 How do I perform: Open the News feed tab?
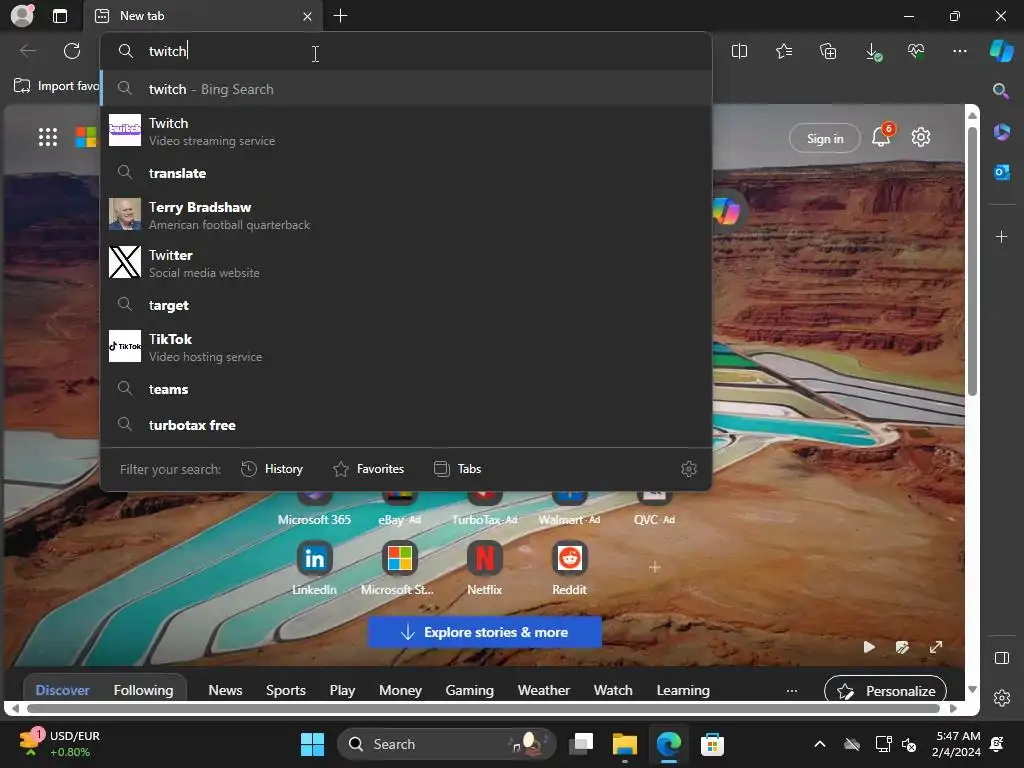click(x=225, y=690)
